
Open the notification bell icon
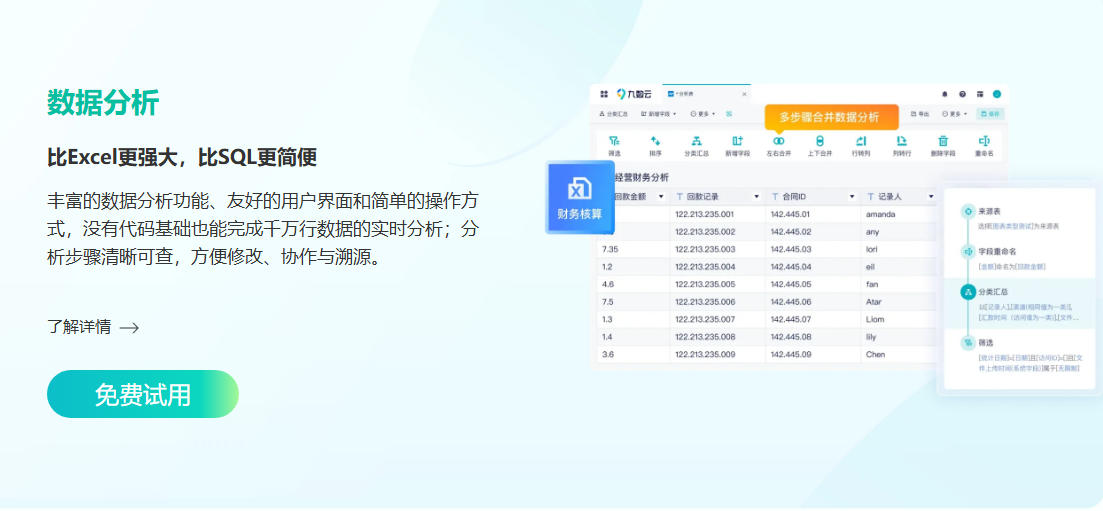tap(945, 94)
